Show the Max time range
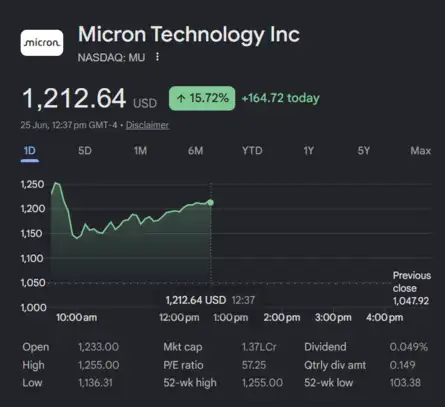 coord(421,151)
